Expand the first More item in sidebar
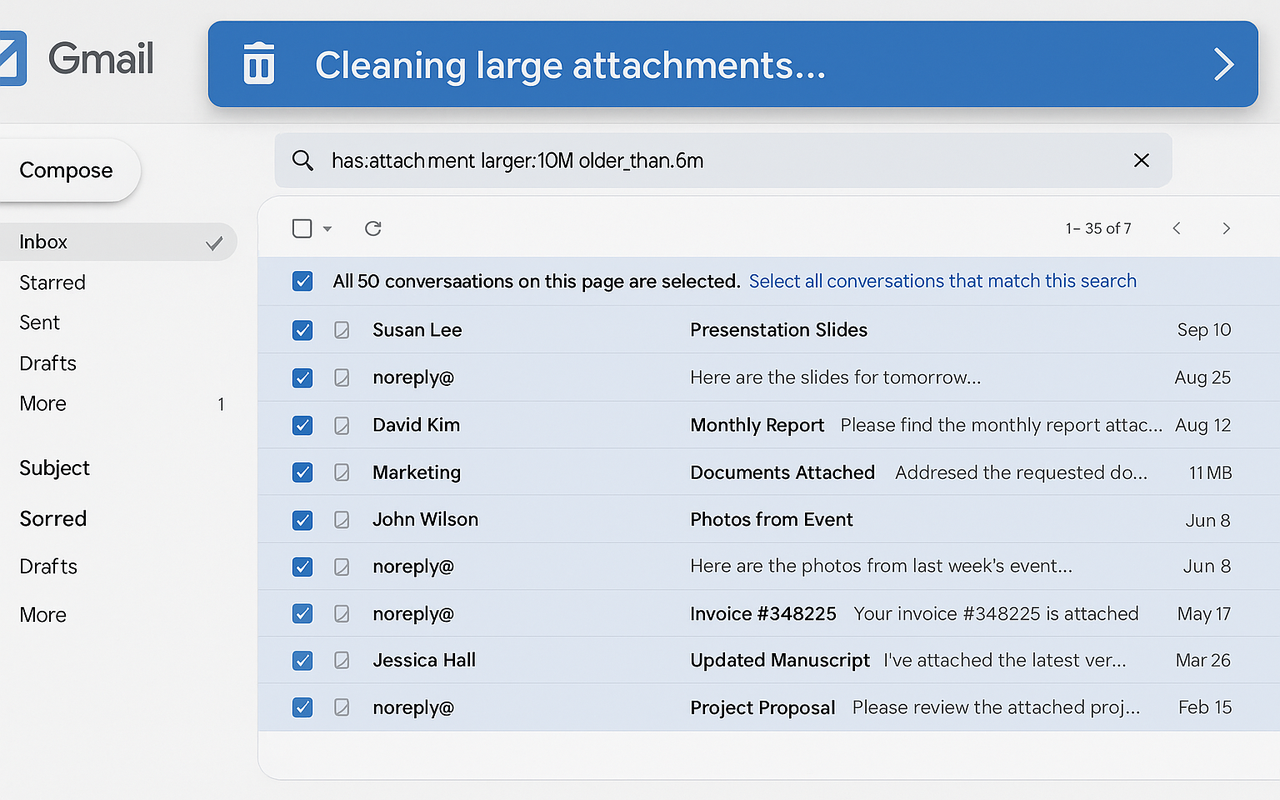1280x800 pixels. 42,403
